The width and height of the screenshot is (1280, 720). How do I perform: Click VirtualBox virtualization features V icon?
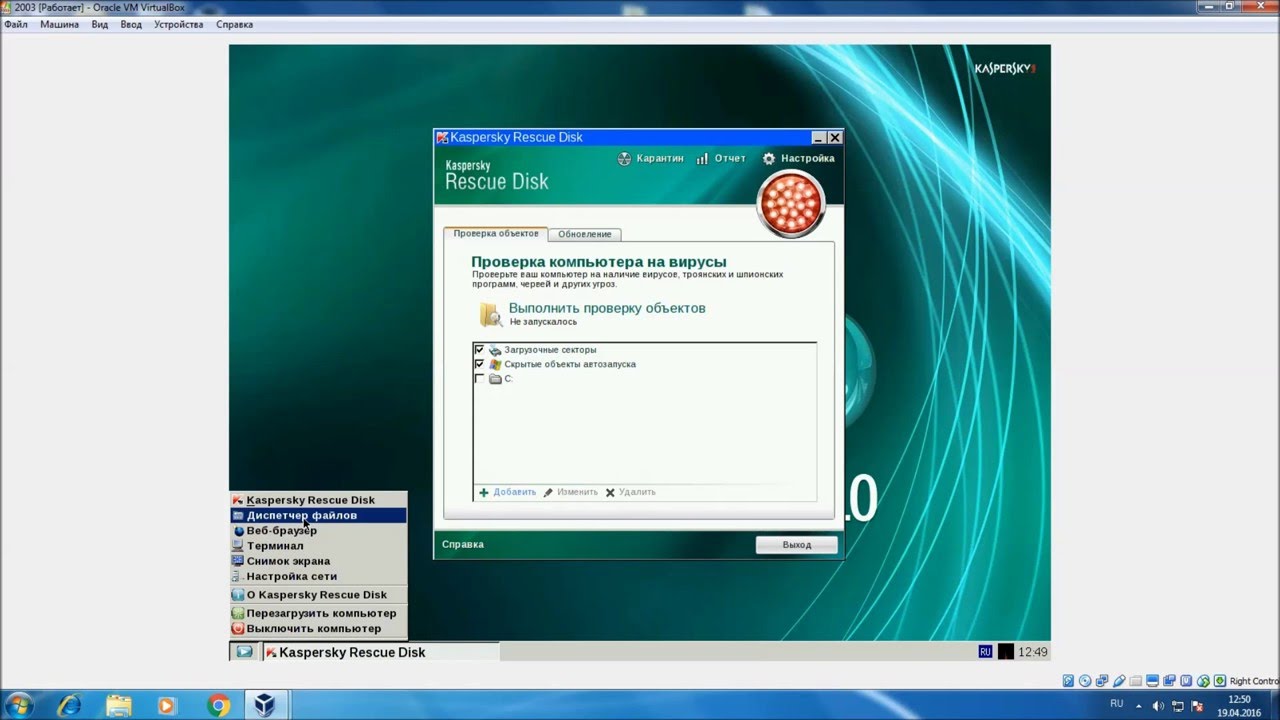tap(1186, 681)
